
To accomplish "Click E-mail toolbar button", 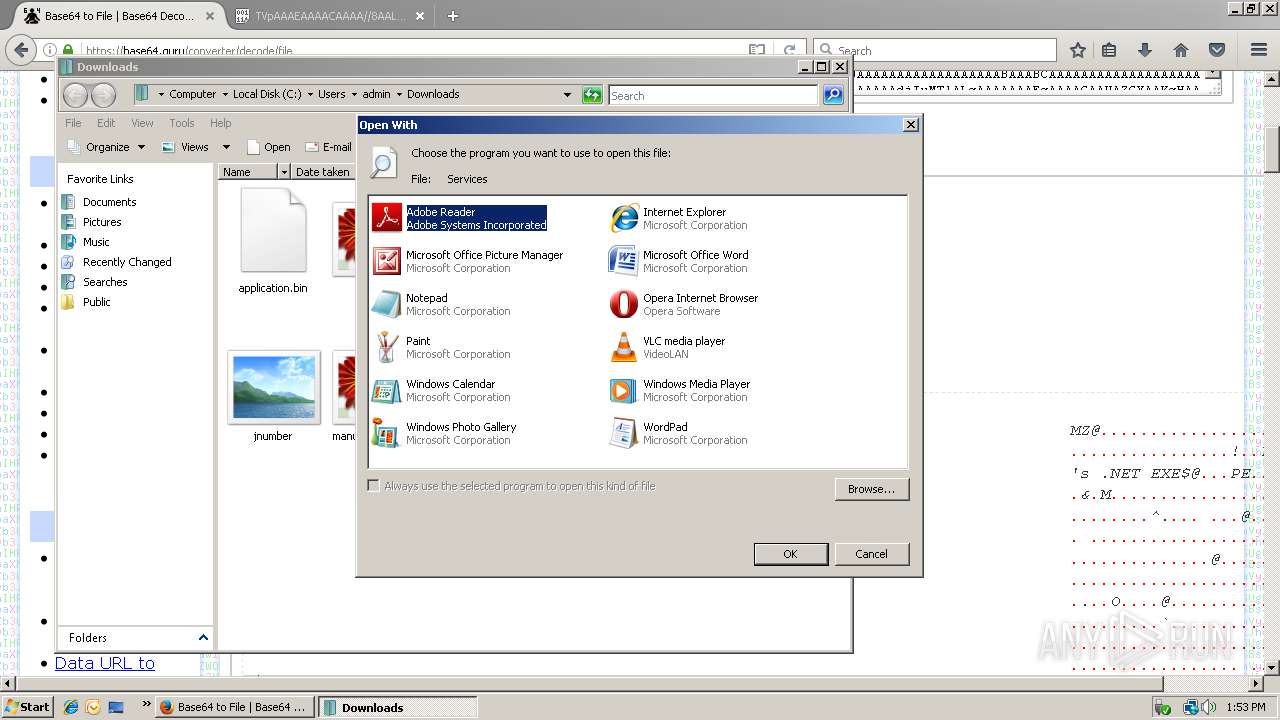I will (x=328, y=147).
